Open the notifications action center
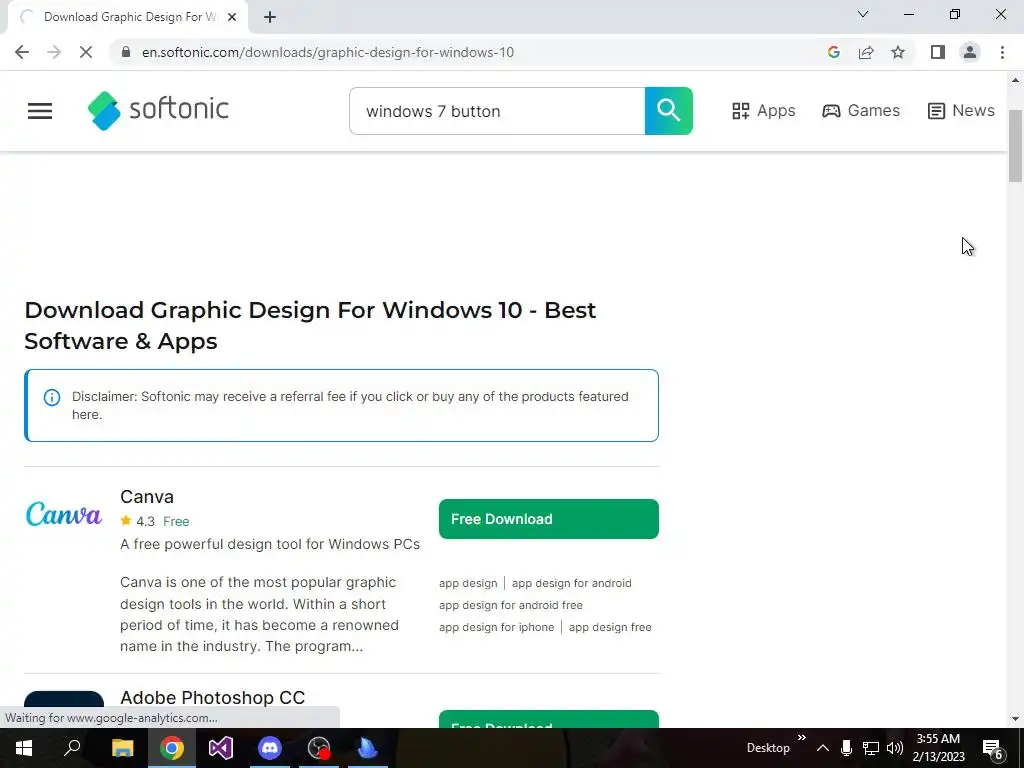 993,749
